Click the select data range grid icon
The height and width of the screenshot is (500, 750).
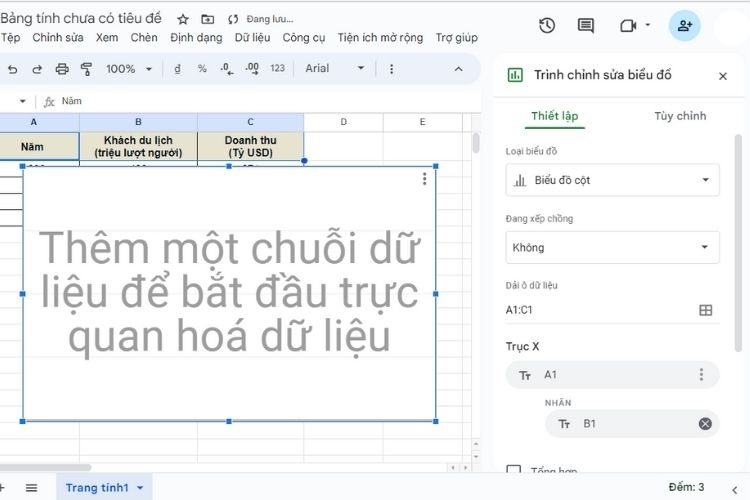tap(706, 310)
